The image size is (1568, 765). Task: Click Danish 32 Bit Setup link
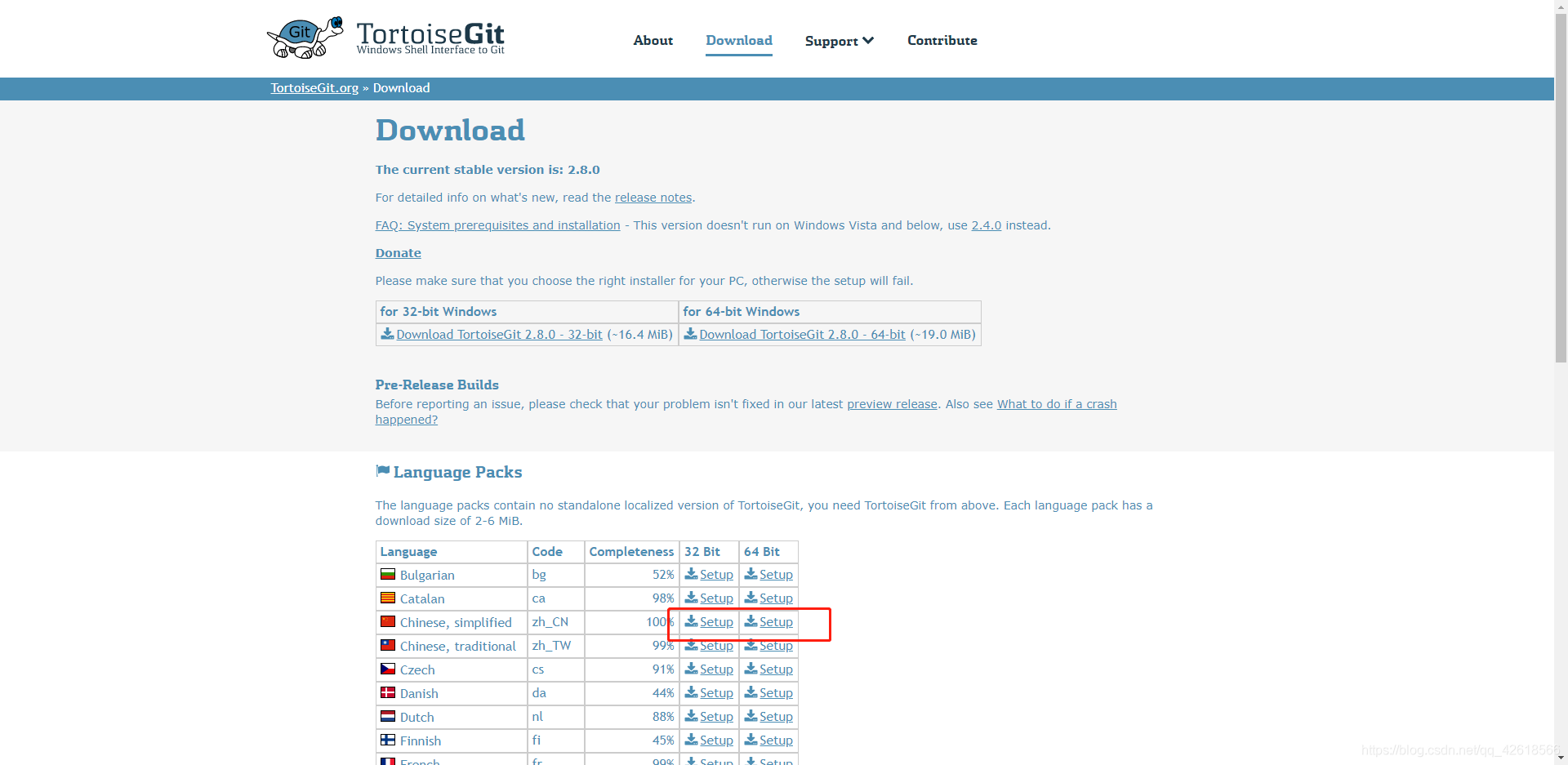click(716, 693)
